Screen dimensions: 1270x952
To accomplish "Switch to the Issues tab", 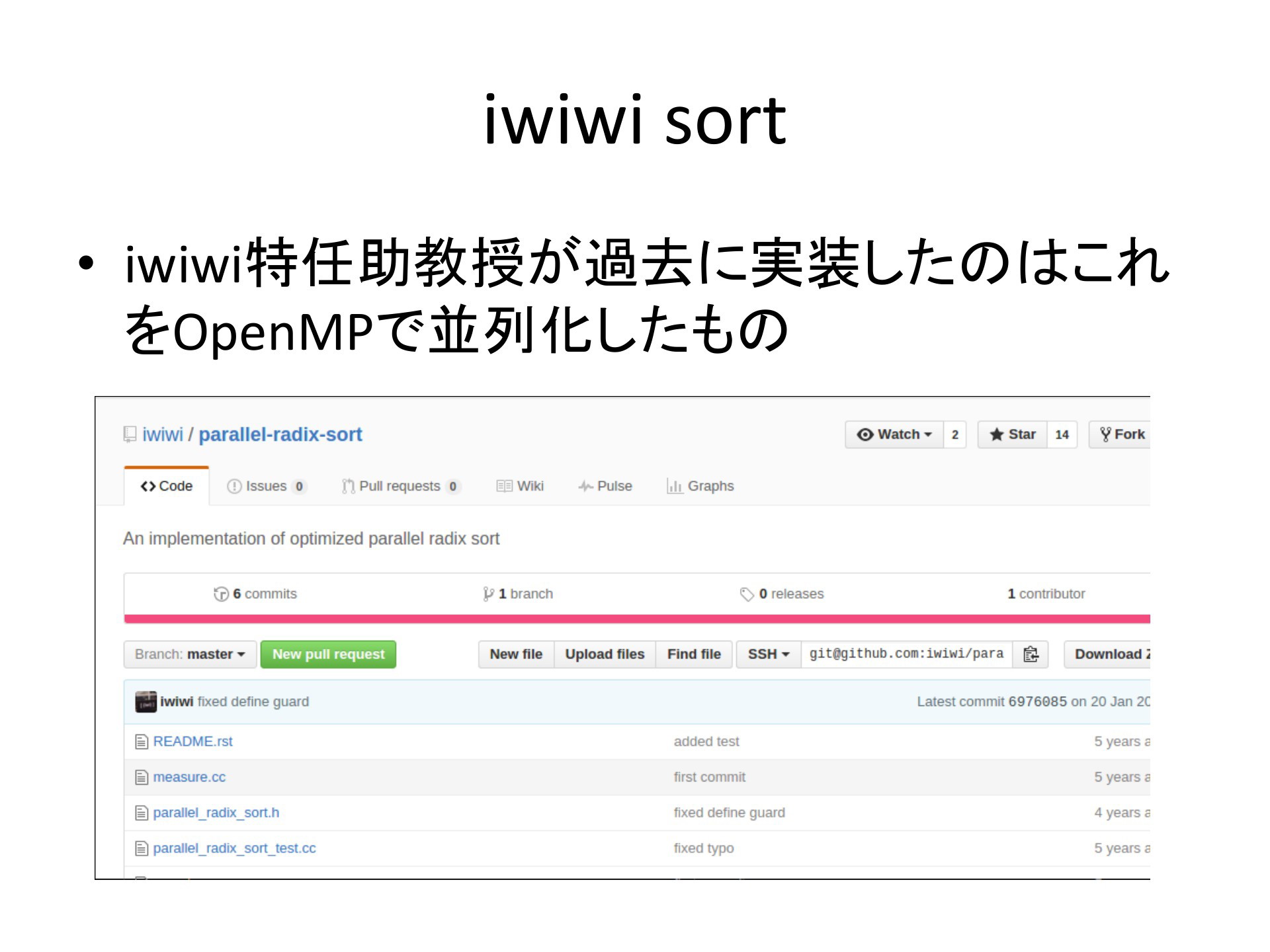I will click(x=267, y=486).
